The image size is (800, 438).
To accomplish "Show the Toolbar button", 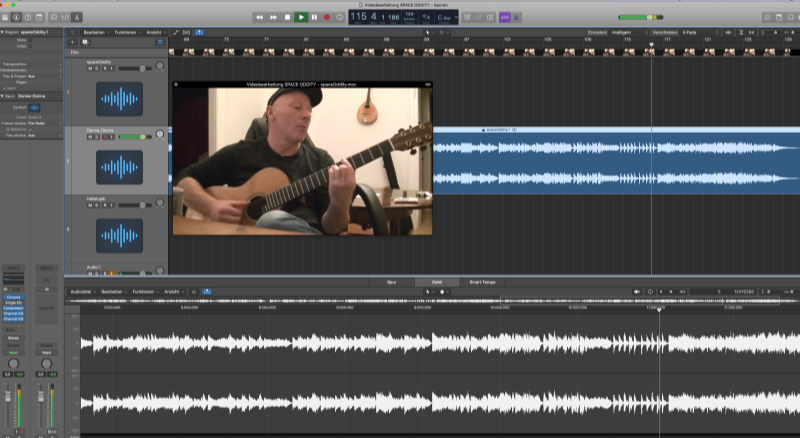I will (x=39, y=17).
